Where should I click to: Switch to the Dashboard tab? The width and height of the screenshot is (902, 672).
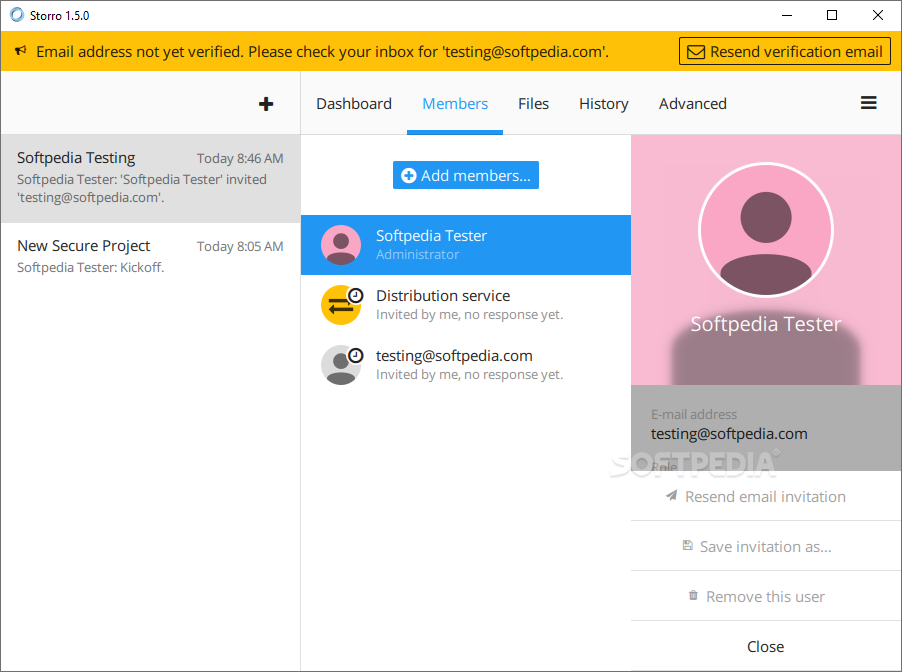click(x=354, y=104)
